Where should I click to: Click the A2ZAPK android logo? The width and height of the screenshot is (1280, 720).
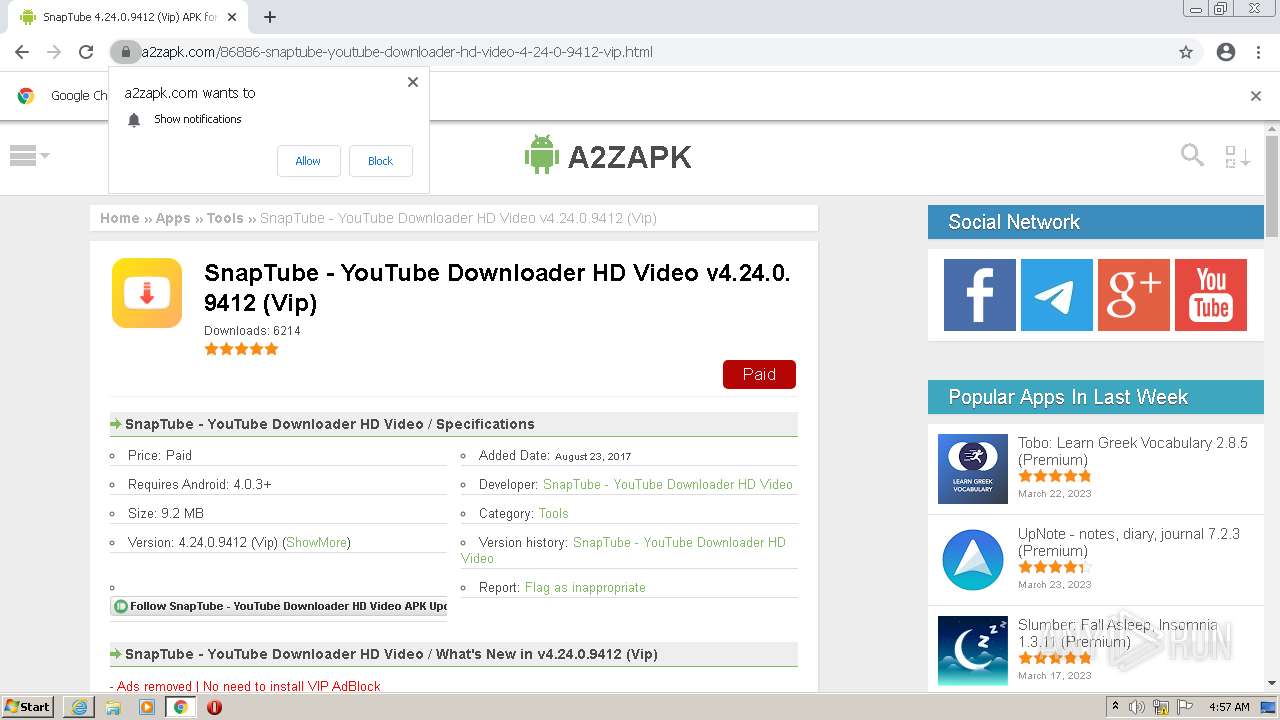point(608,156)
